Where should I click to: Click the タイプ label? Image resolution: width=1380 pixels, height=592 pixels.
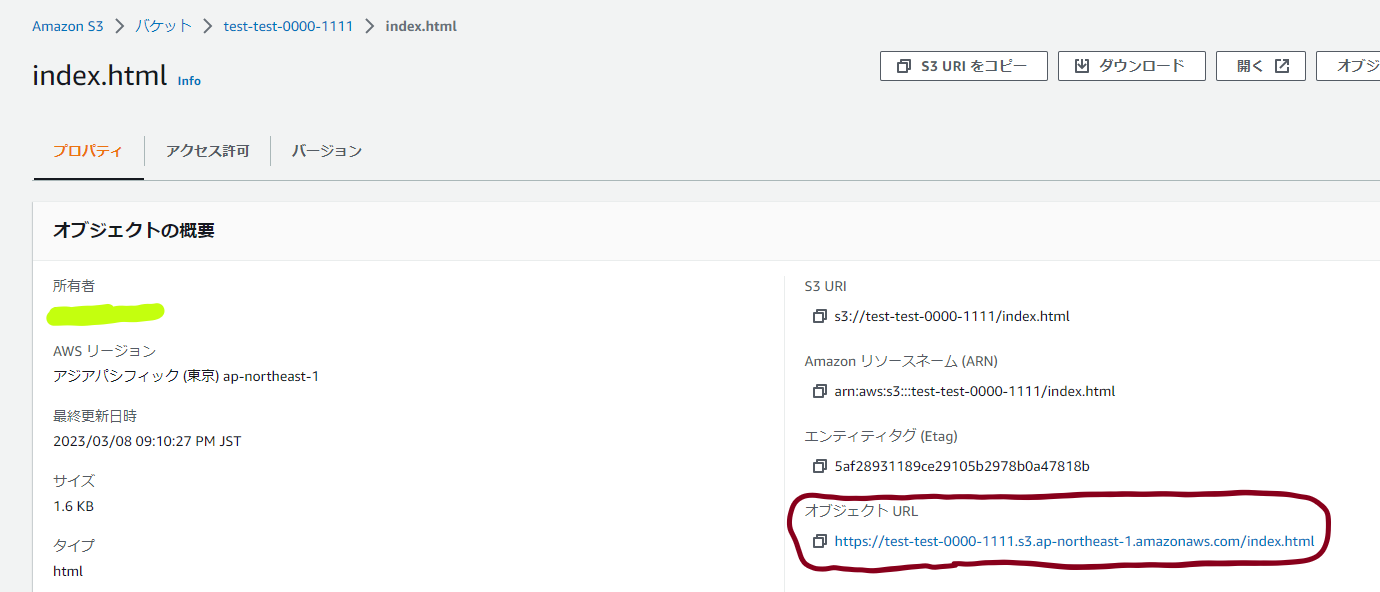pos(74,546)
